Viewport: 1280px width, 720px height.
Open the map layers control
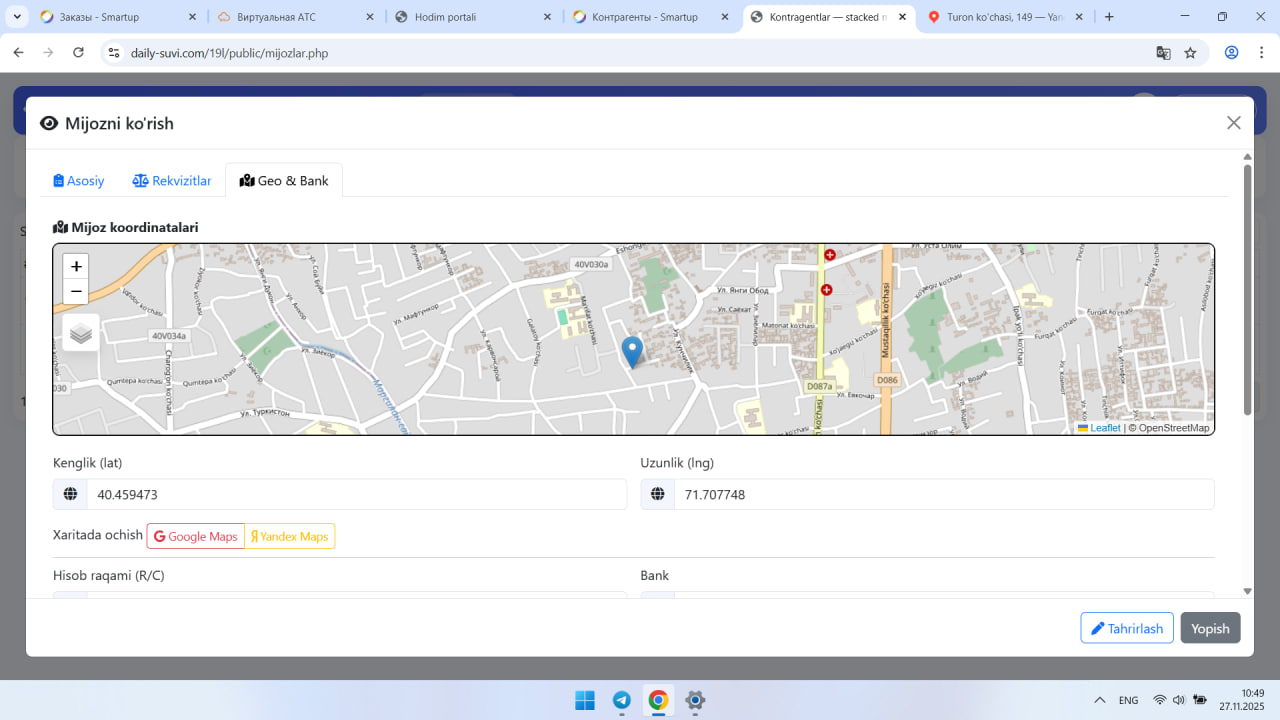tap(81, 334)
